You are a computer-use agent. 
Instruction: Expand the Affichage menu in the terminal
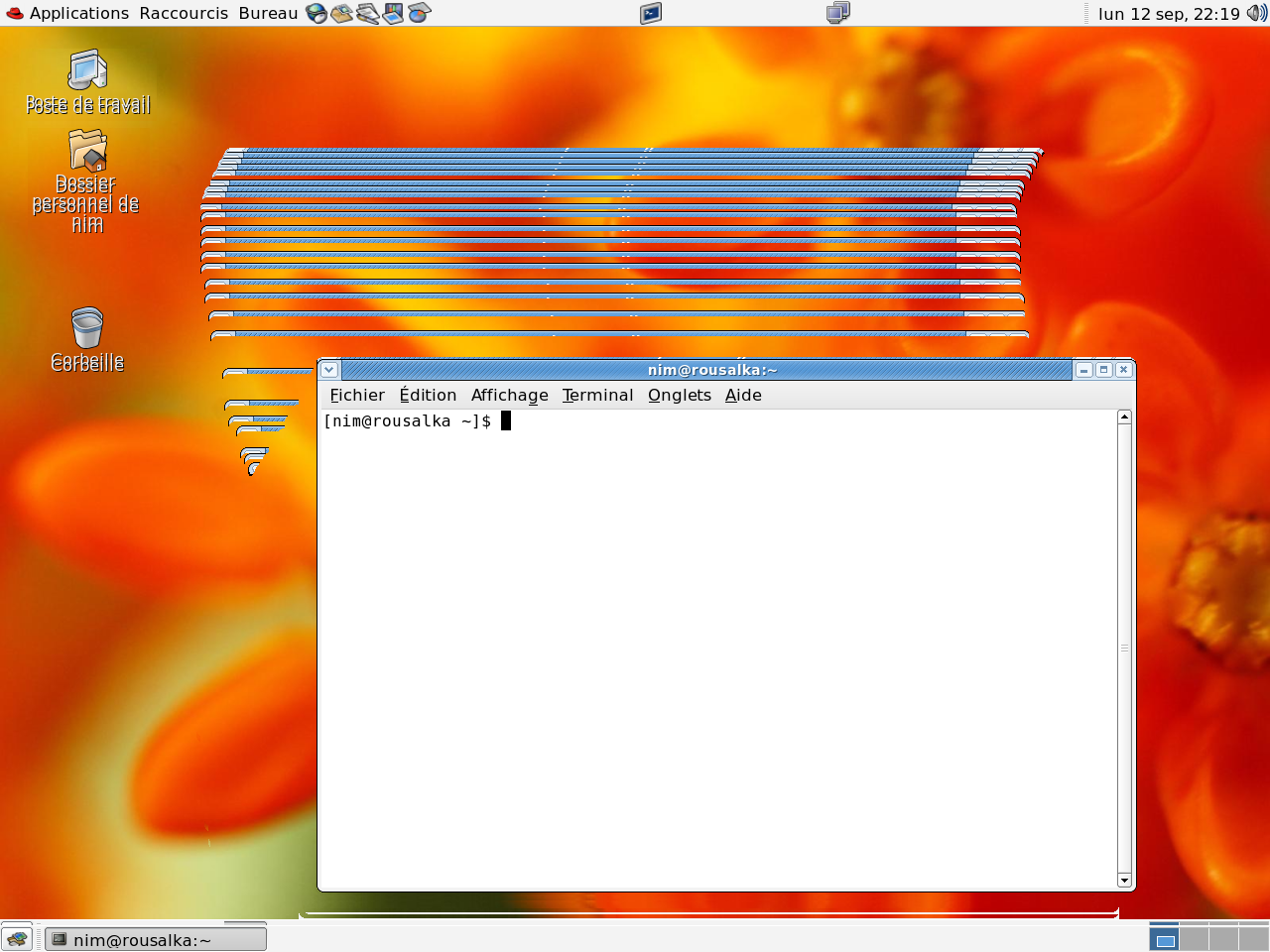point(509,395)
